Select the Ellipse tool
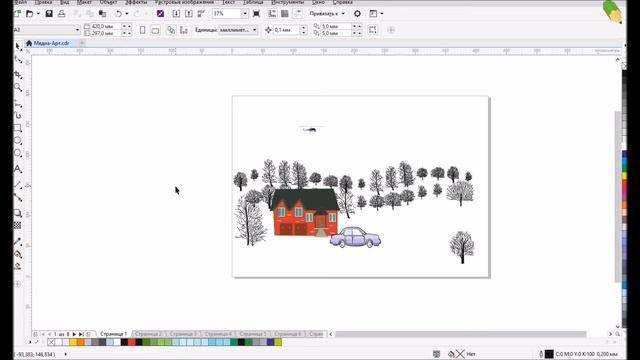The height and width of the screenshot is (360, 640). (18, 141)
